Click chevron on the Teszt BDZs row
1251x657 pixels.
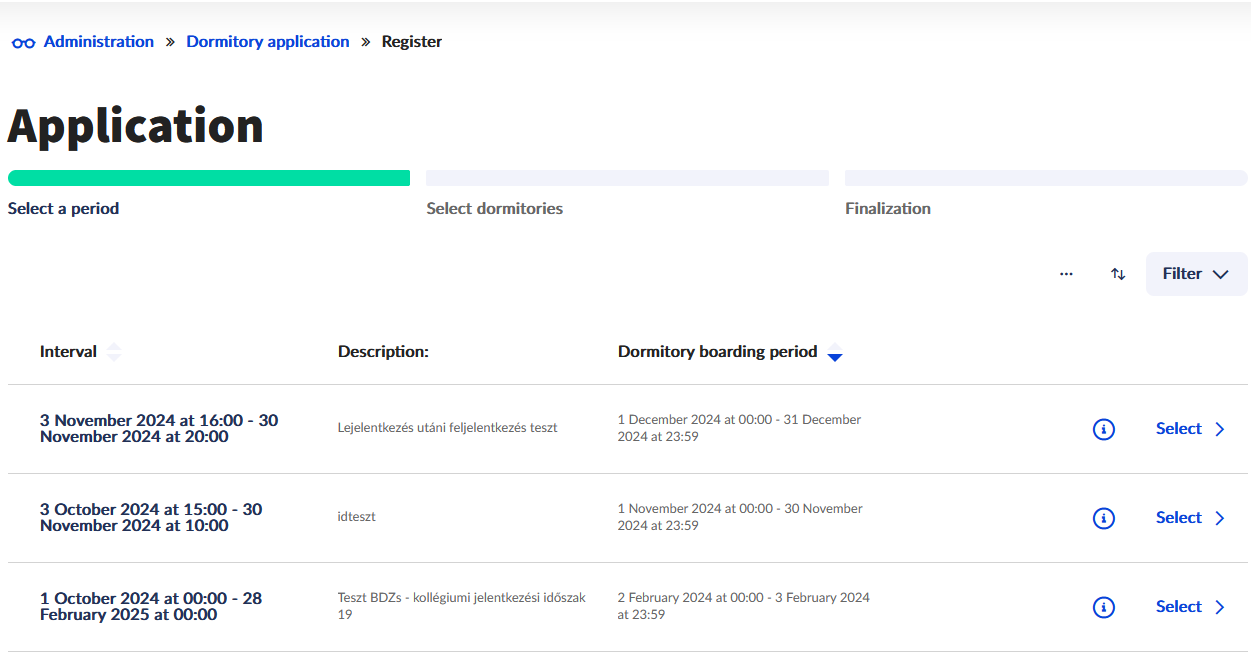coord(1220,607)
